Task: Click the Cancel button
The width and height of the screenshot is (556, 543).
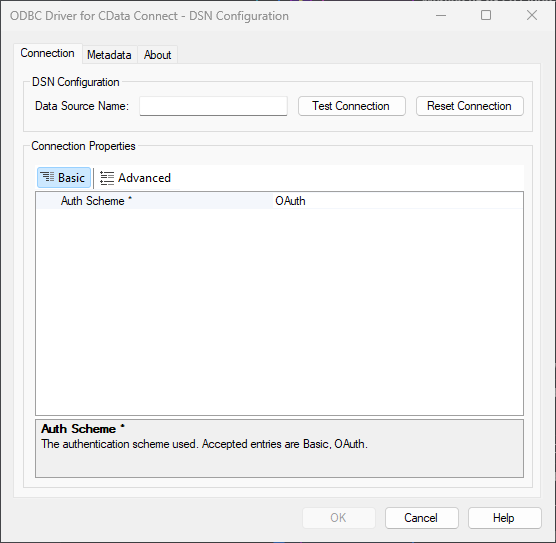Action: tap(422, 518)
